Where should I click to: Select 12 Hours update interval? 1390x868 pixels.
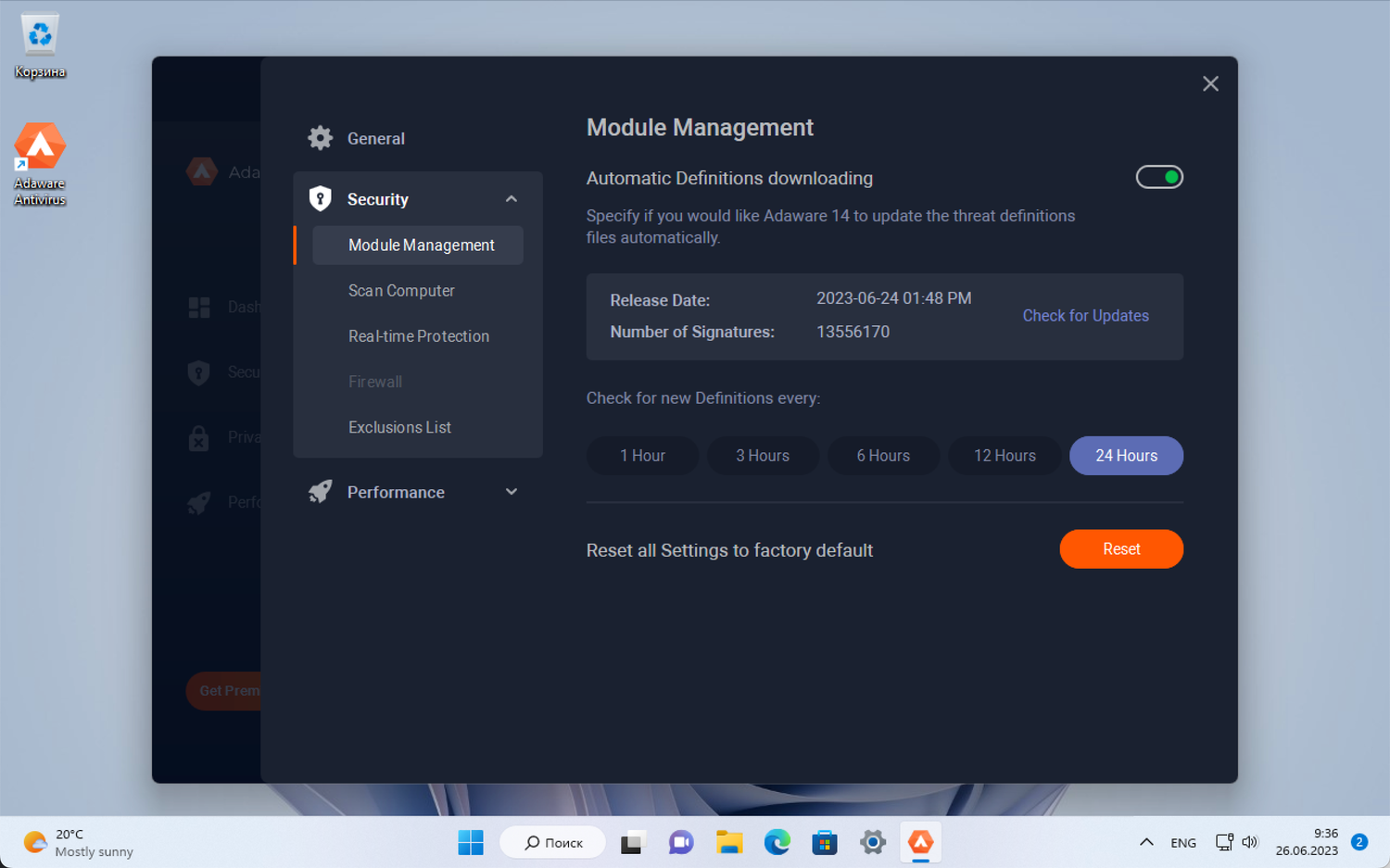(1005, 456)
